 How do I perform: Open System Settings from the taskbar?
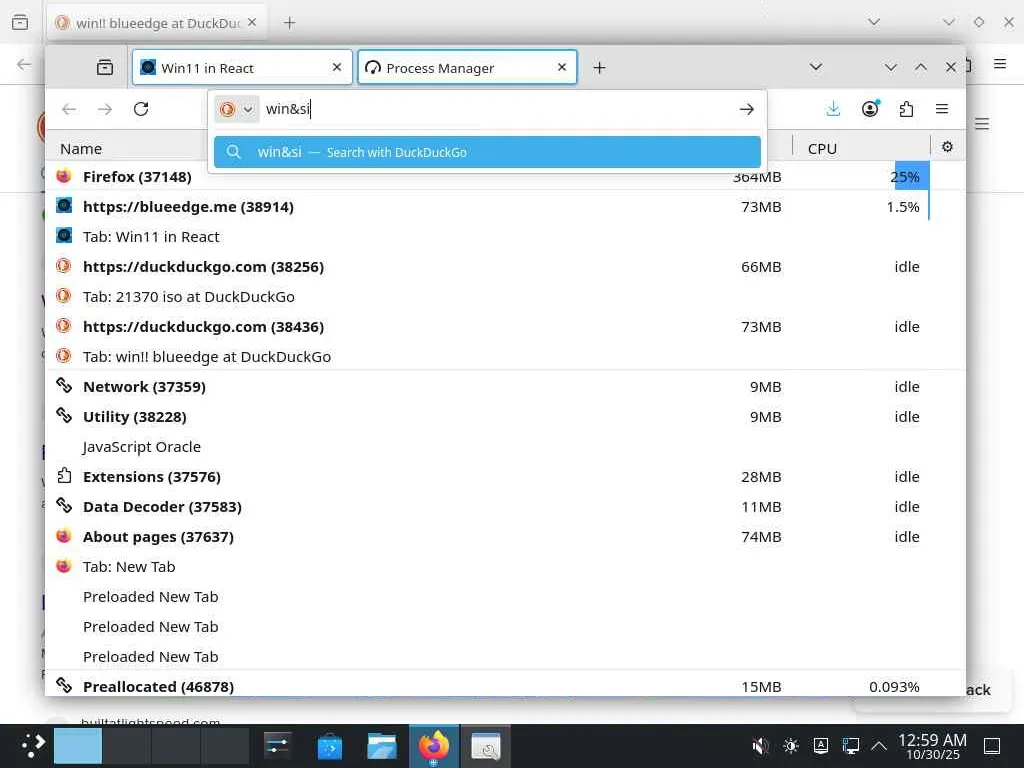[x=277, y=745]
